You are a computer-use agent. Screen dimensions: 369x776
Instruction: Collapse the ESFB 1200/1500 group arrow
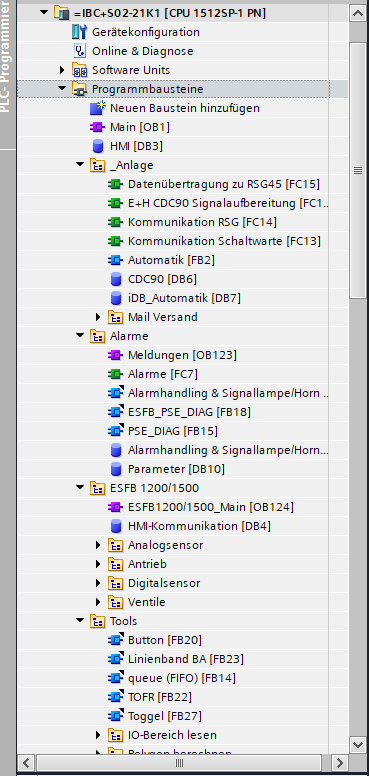80,487
